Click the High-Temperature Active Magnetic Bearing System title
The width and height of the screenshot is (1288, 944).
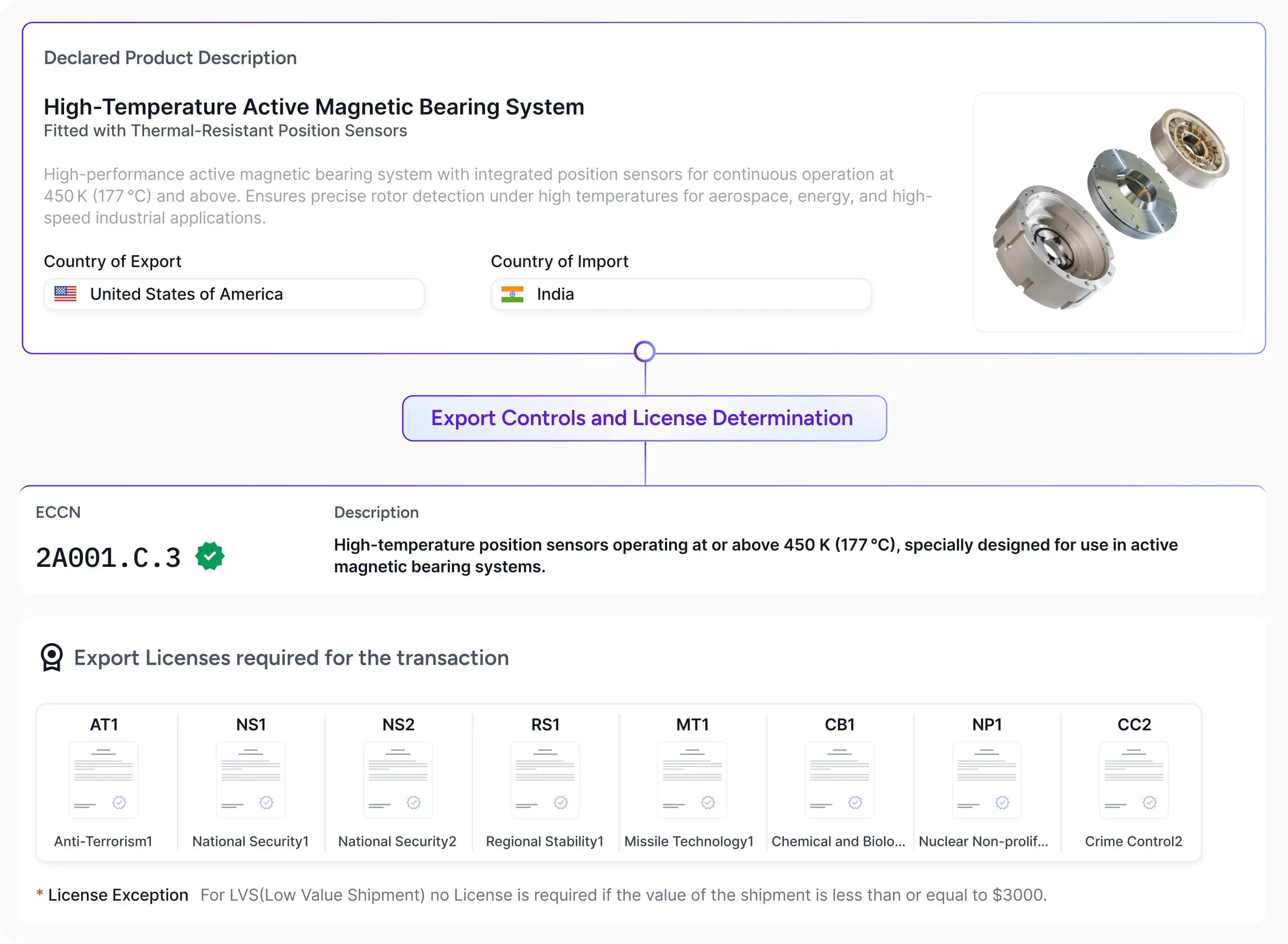click(314, 107)
